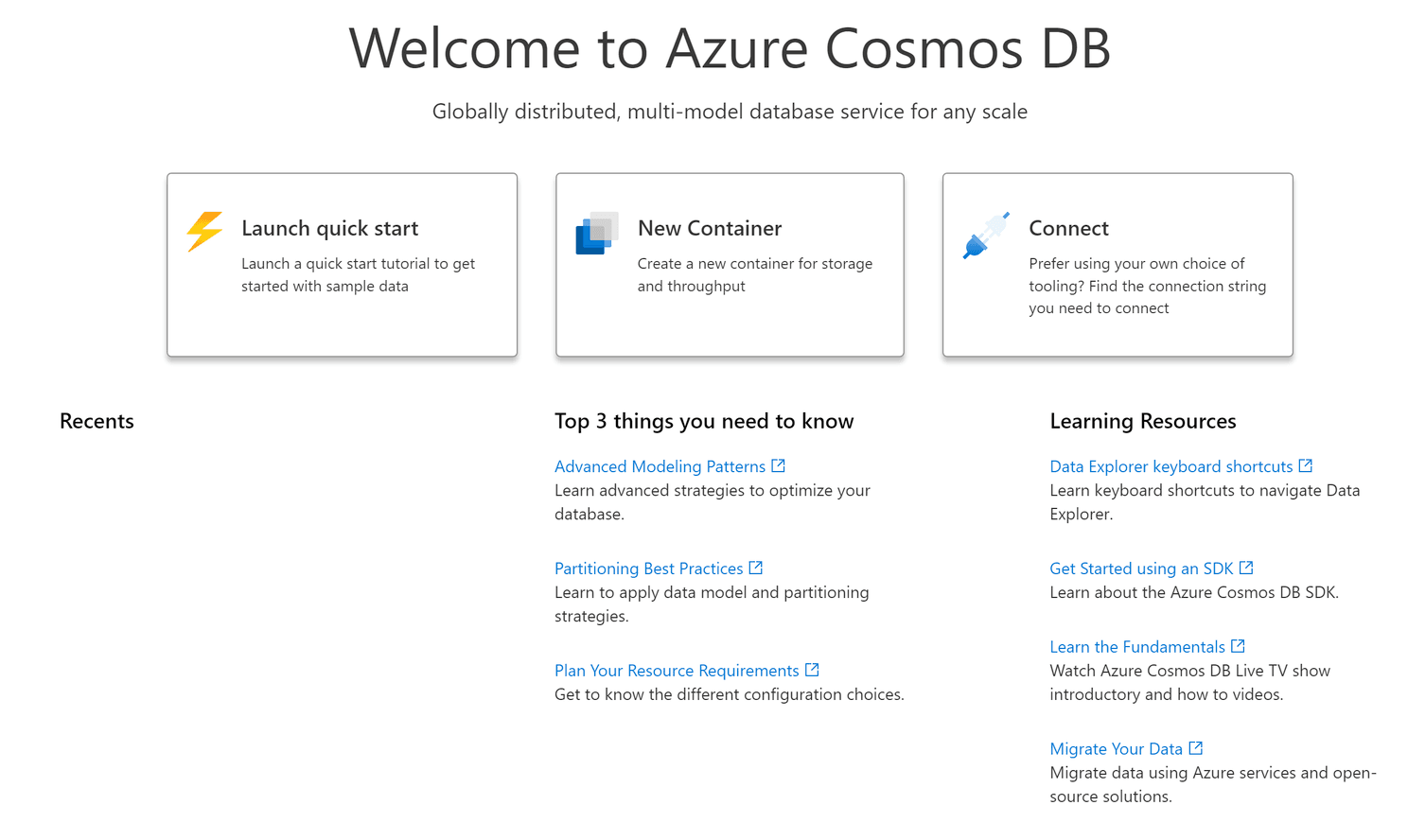Click the lightning bolt quick start icon
The image size is (1408, 840).
click(204, 232)
